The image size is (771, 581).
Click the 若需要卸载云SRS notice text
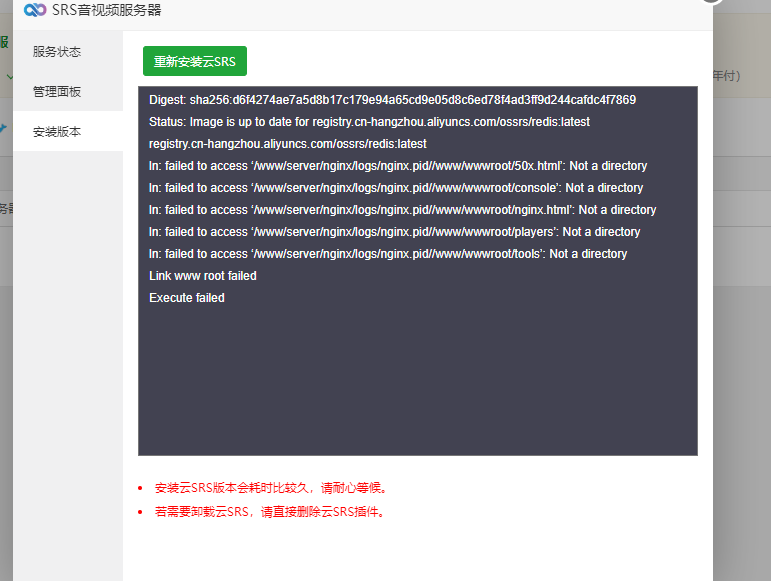270,512
